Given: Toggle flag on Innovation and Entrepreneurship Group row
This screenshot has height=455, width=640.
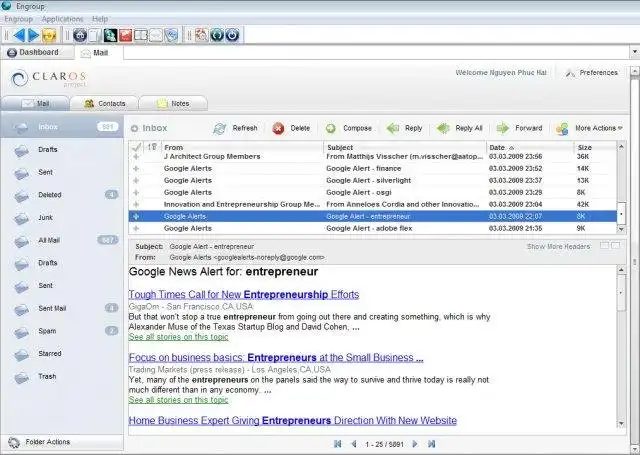Looking at the screenshot, I should (x=136, y=204).
